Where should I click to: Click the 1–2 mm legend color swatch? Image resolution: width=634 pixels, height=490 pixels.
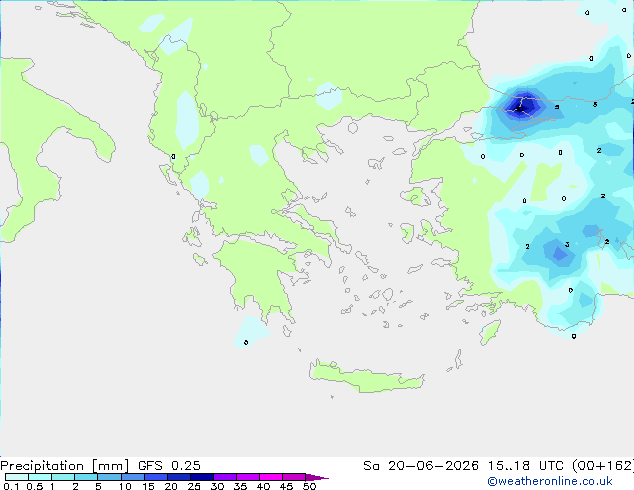[63, 477]
